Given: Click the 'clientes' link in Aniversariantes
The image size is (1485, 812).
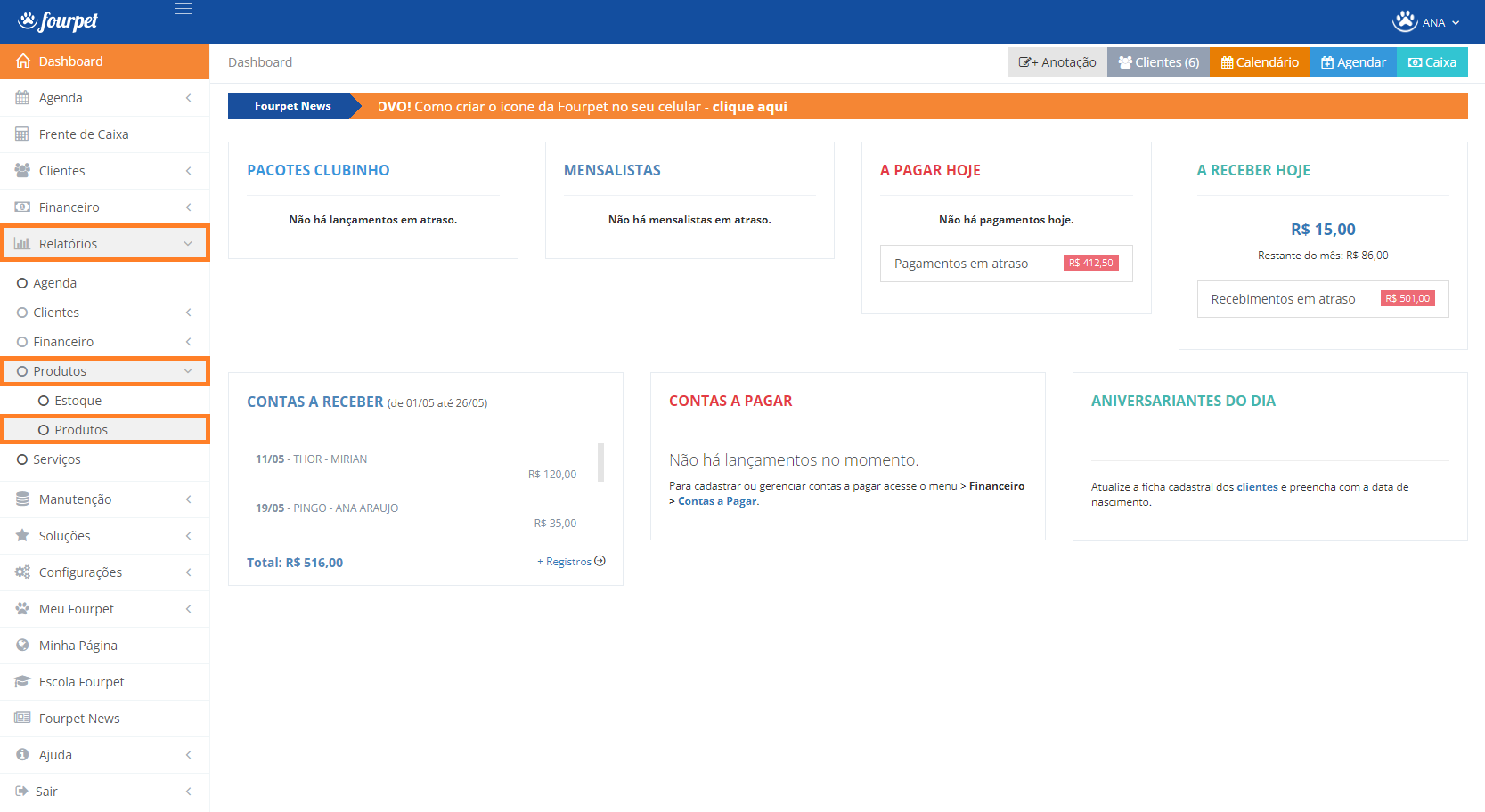Looking at the screenshot, I should (x=1257, y=487).
